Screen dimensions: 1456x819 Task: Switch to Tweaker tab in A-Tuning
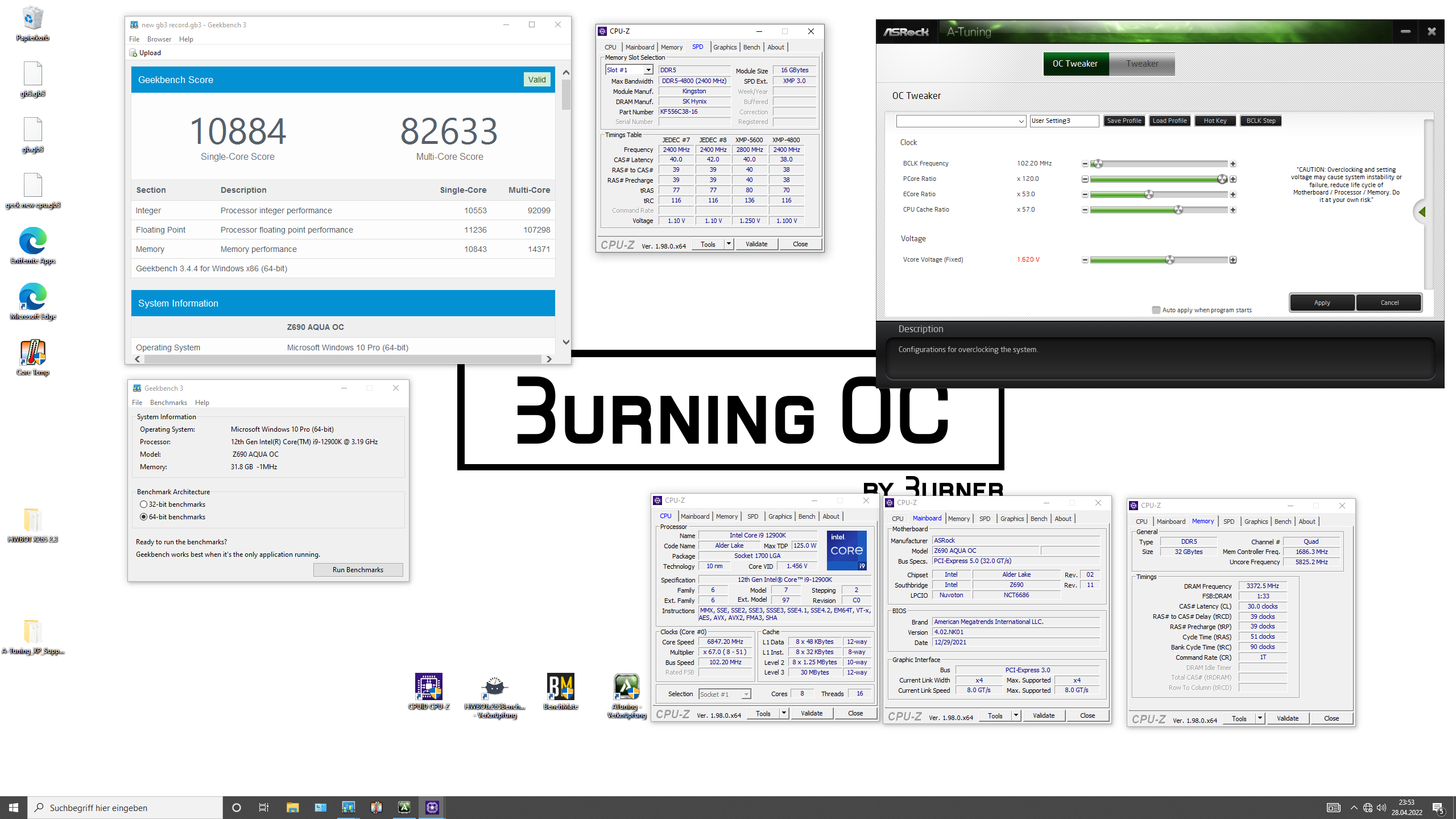[x=1142, y=64]
